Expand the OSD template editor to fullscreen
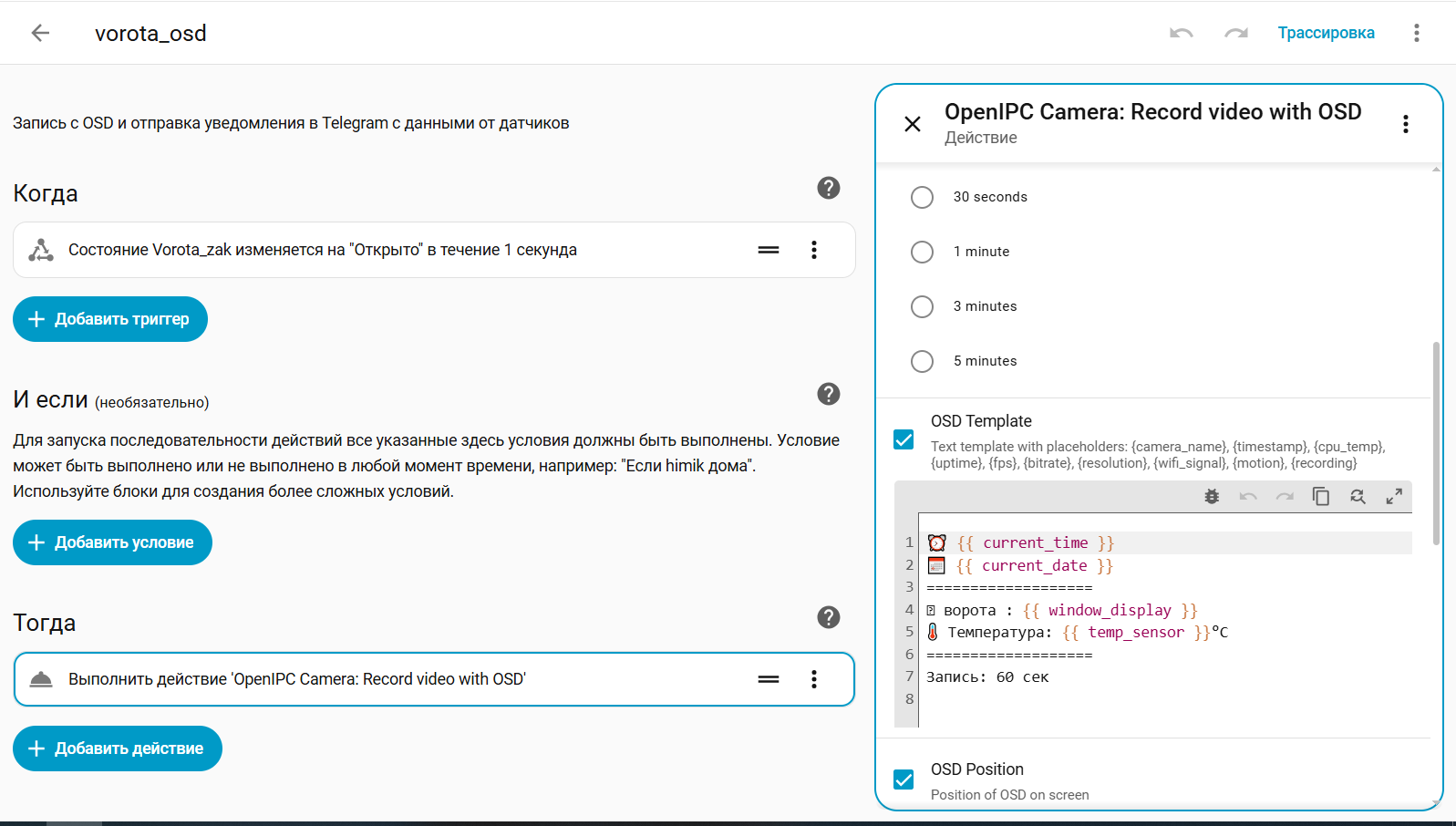 pyautogui.click(x=1394, y=497)
